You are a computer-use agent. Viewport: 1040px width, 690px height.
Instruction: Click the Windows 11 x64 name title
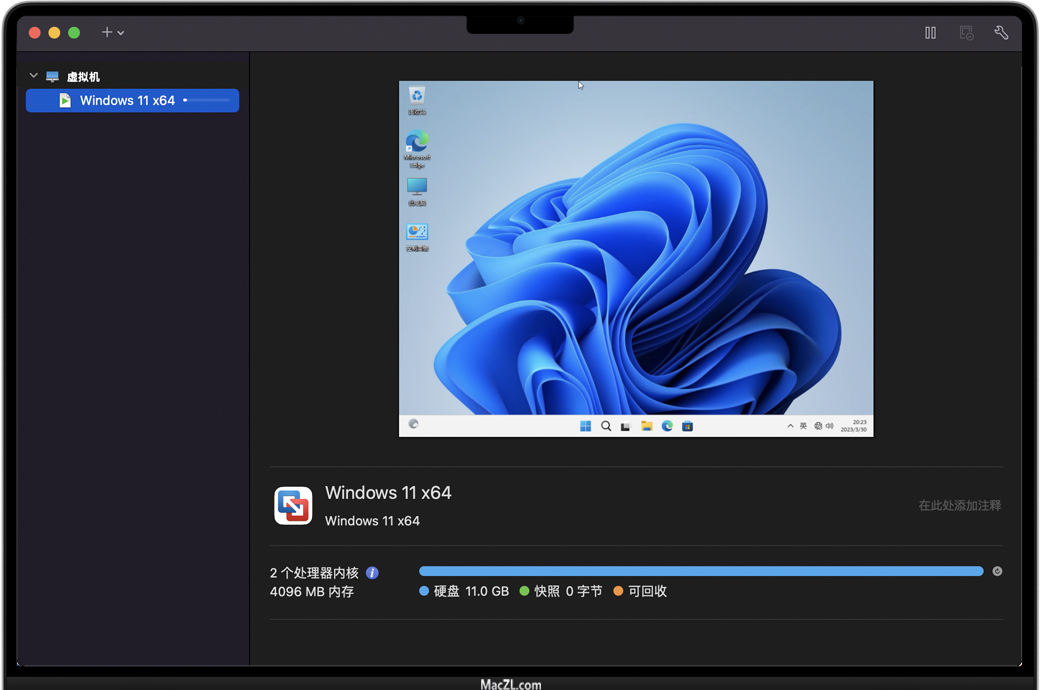click(x=388, y=493)
